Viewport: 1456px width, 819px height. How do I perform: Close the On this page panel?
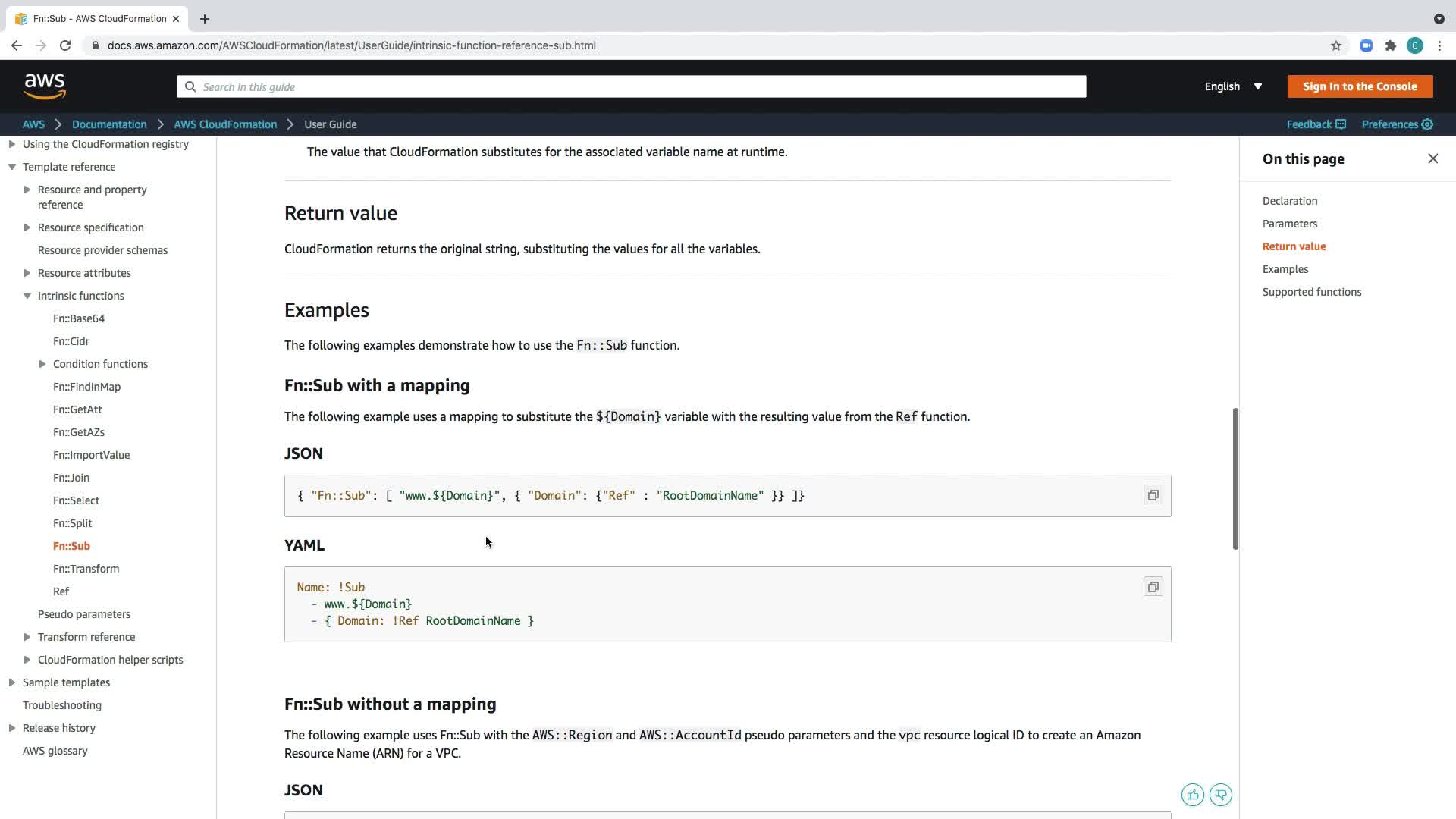click(x=1432, y=158)
